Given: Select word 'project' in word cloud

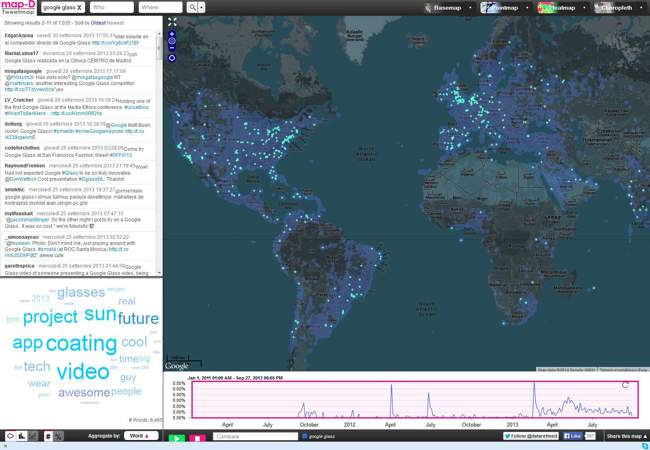Looking at the screenshot, I should tap(50, 317).
